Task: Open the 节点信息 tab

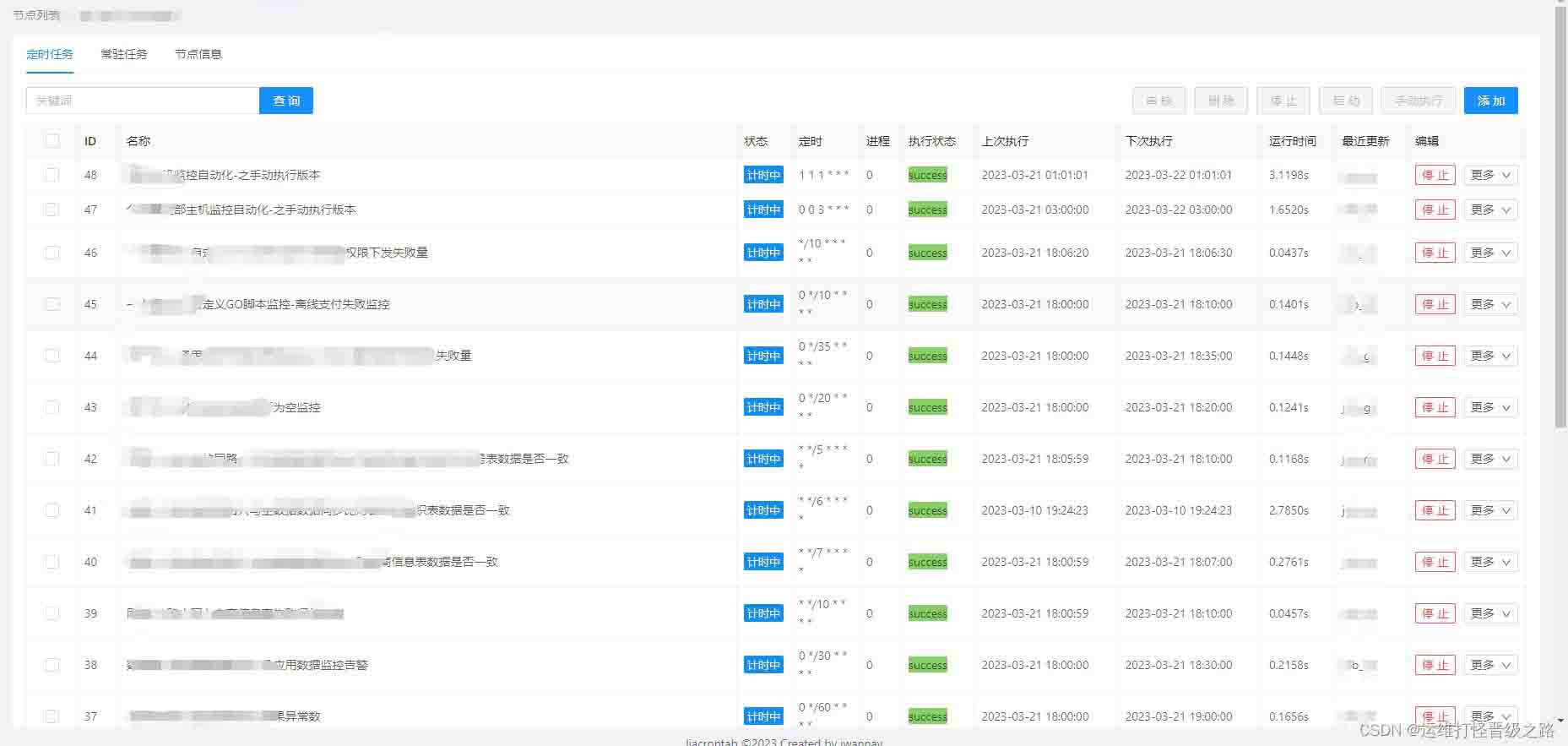Action: coord(198,54)
